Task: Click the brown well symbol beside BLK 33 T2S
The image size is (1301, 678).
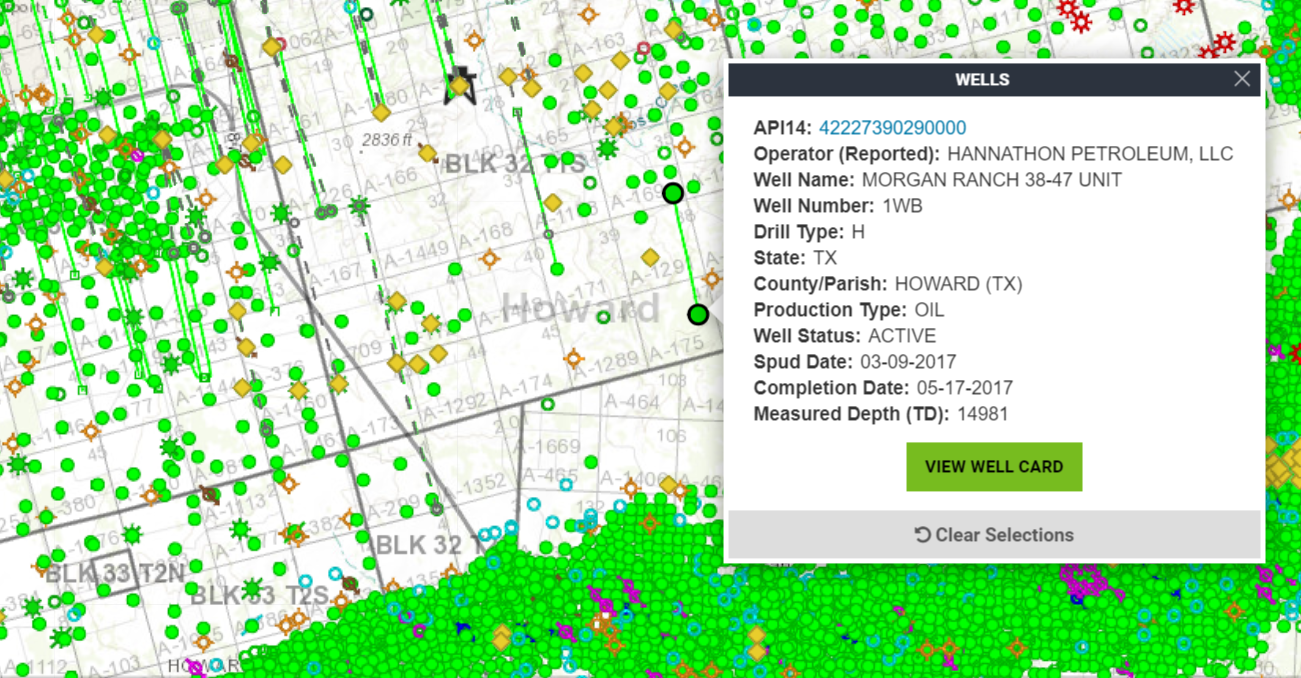Action: 349,584
